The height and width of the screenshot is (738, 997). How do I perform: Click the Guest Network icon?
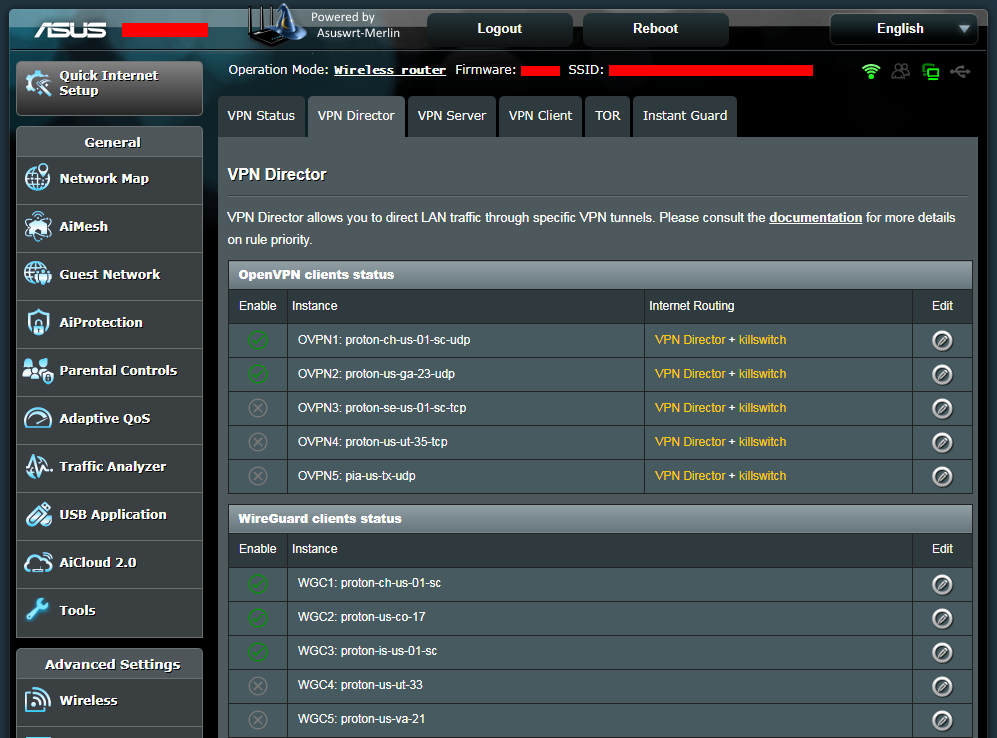pos(38,274)
